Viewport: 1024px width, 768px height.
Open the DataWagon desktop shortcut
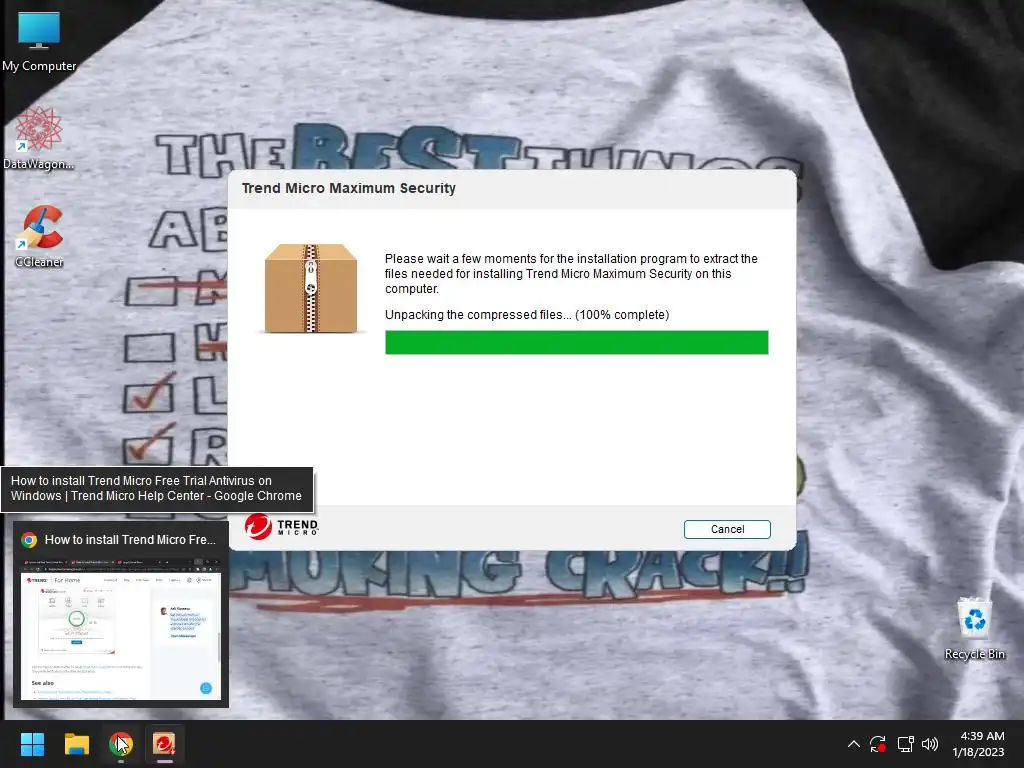click(x=39, y=138)
